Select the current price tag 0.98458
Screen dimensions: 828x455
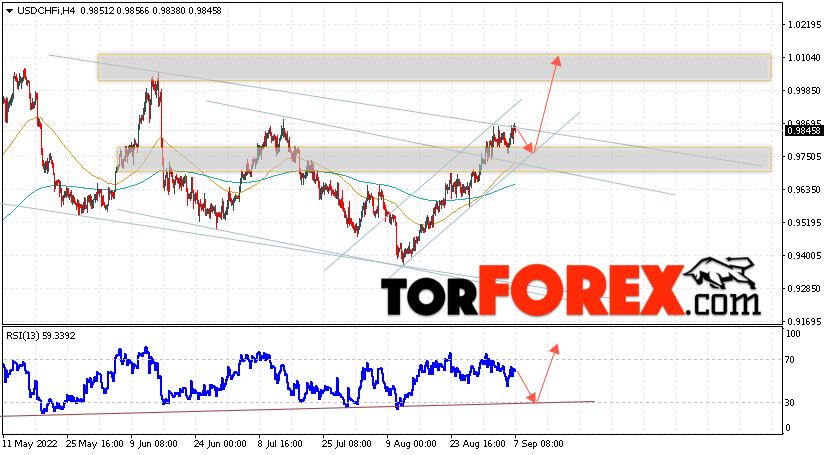pyautogui.click(x=804, y=130)
